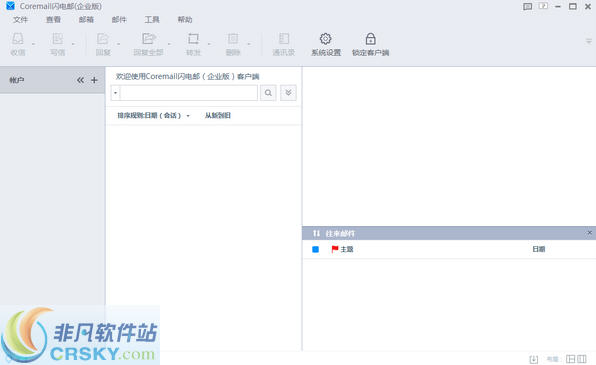Click the 回复全部 reply-all icon
The width and height of the screenshot is (596, 365).
click(149, 39)
